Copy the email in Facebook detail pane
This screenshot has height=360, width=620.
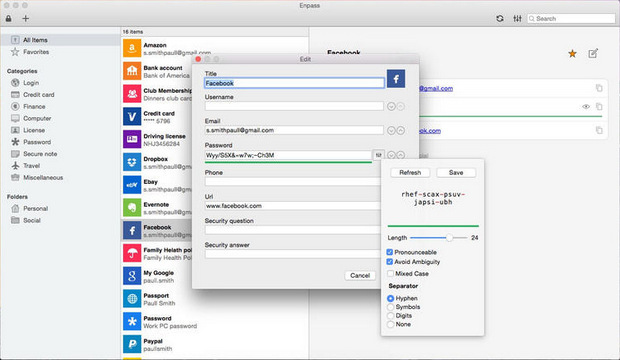(x=599, y=88)
